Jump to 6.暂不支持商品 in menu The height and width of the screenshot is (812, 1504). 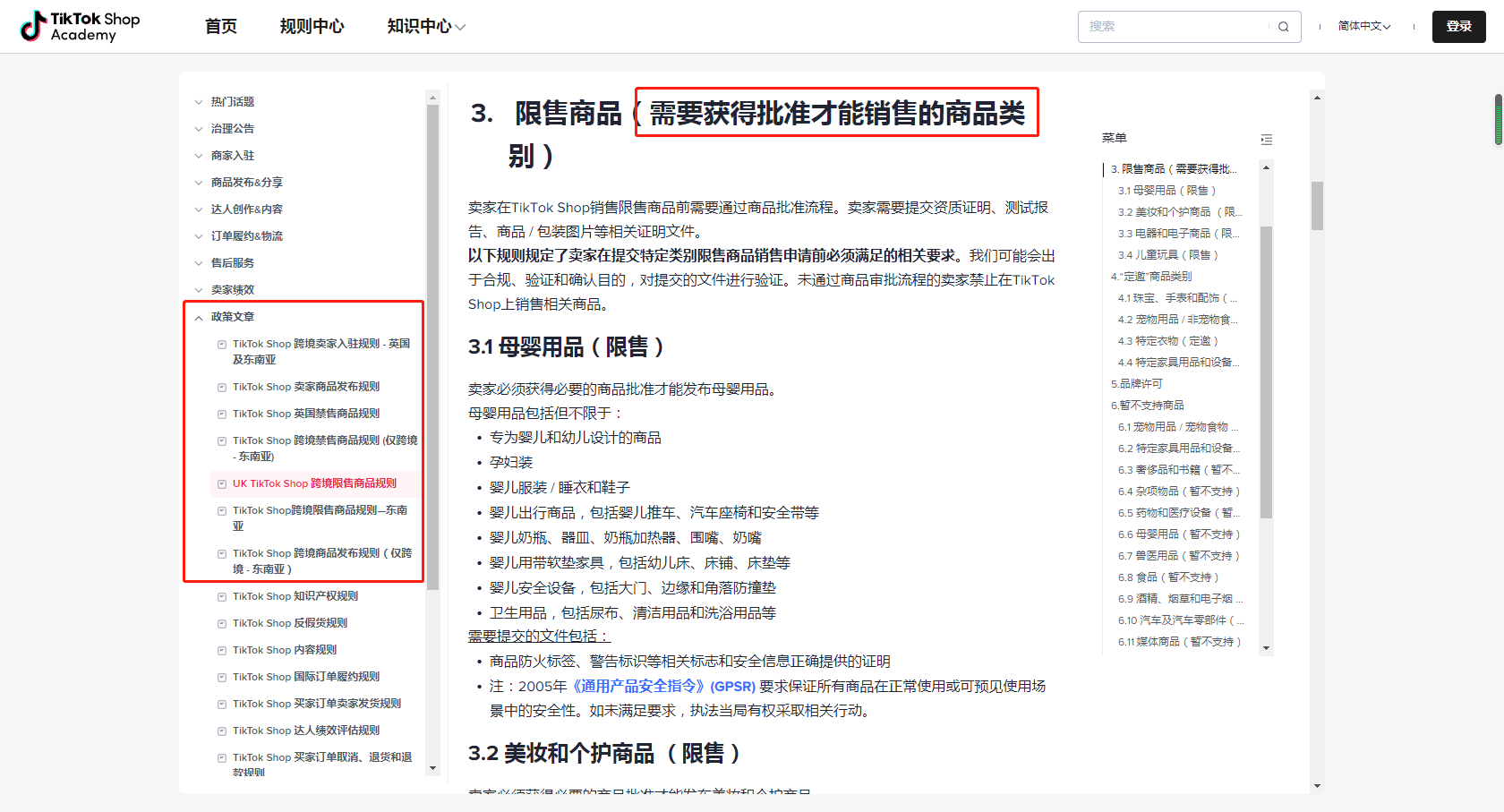(1148, 406)
